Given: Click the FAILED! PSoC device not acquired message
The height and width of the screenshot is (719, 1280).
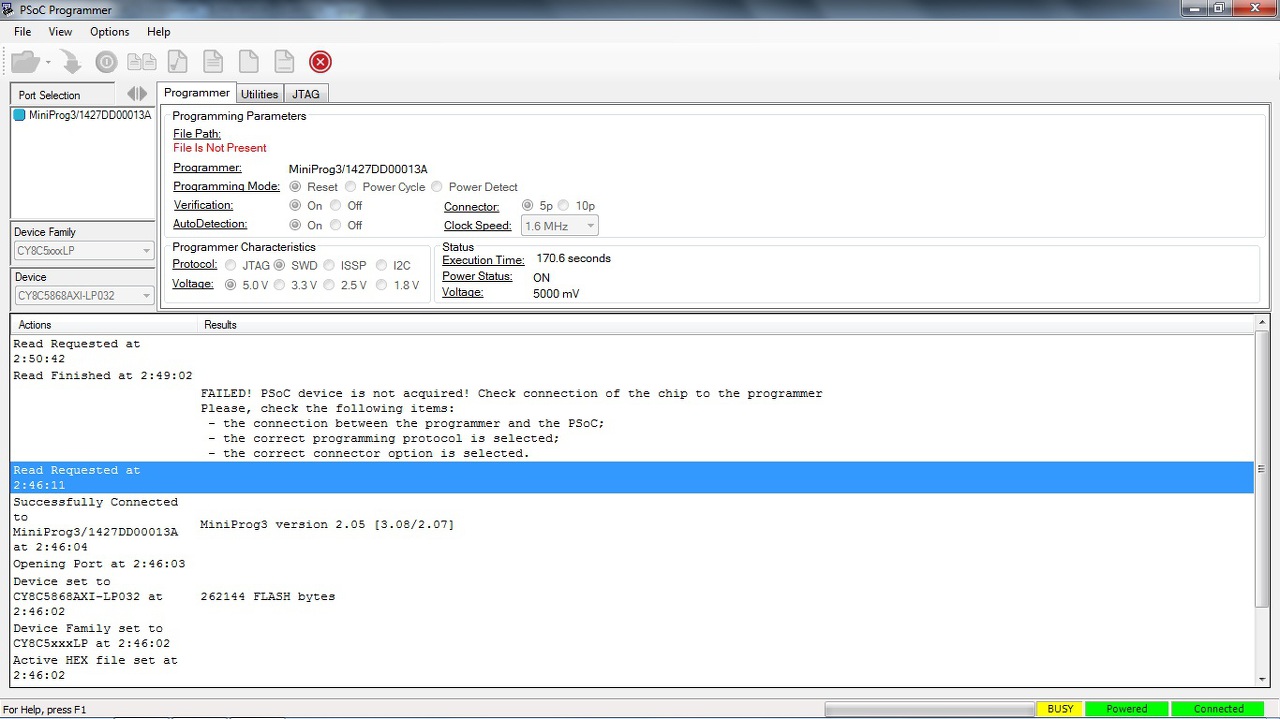Looking at the screenshot, I should click(511, 394).
